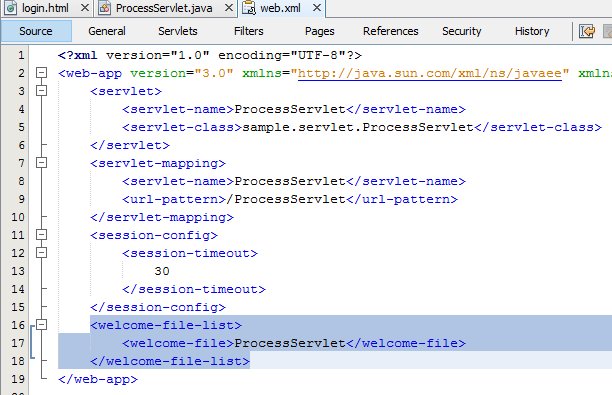Open the History view tab
The width and height of the screenshot is (612, 395).
[x=532, y=31]
